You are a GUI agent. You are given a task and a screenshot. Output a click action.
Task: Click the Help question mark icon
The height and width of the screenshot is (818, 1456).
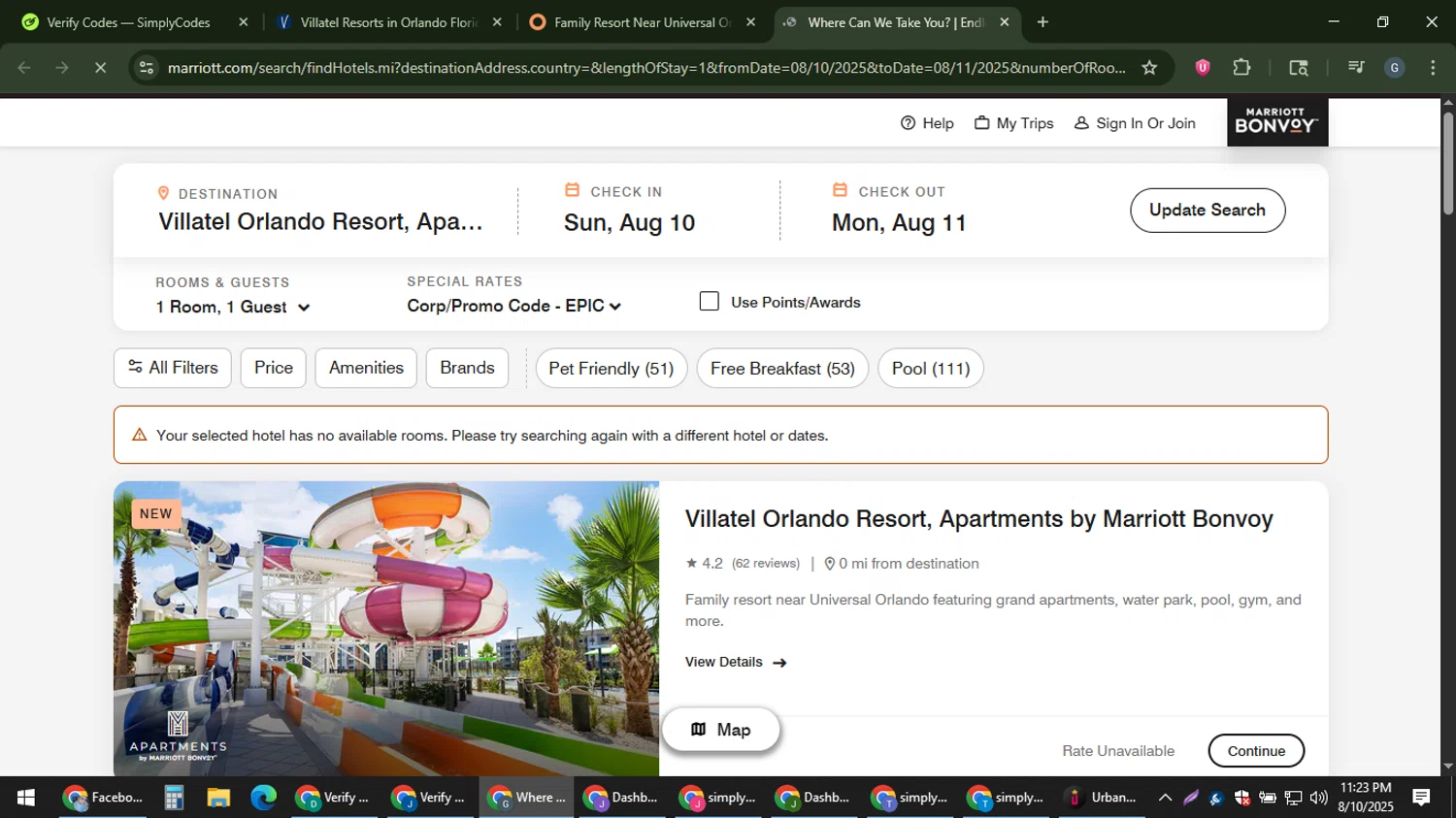(x=908, y=123)
